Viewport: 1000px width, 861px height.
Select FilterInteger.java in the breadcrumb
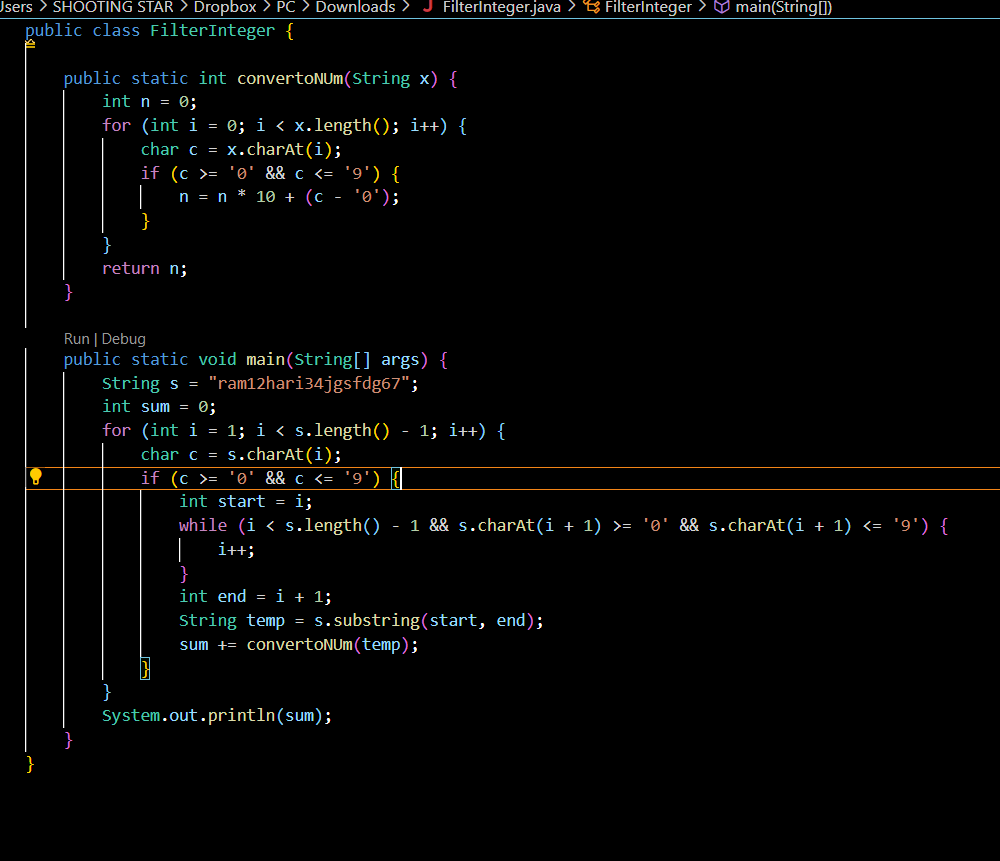(501, 7)
